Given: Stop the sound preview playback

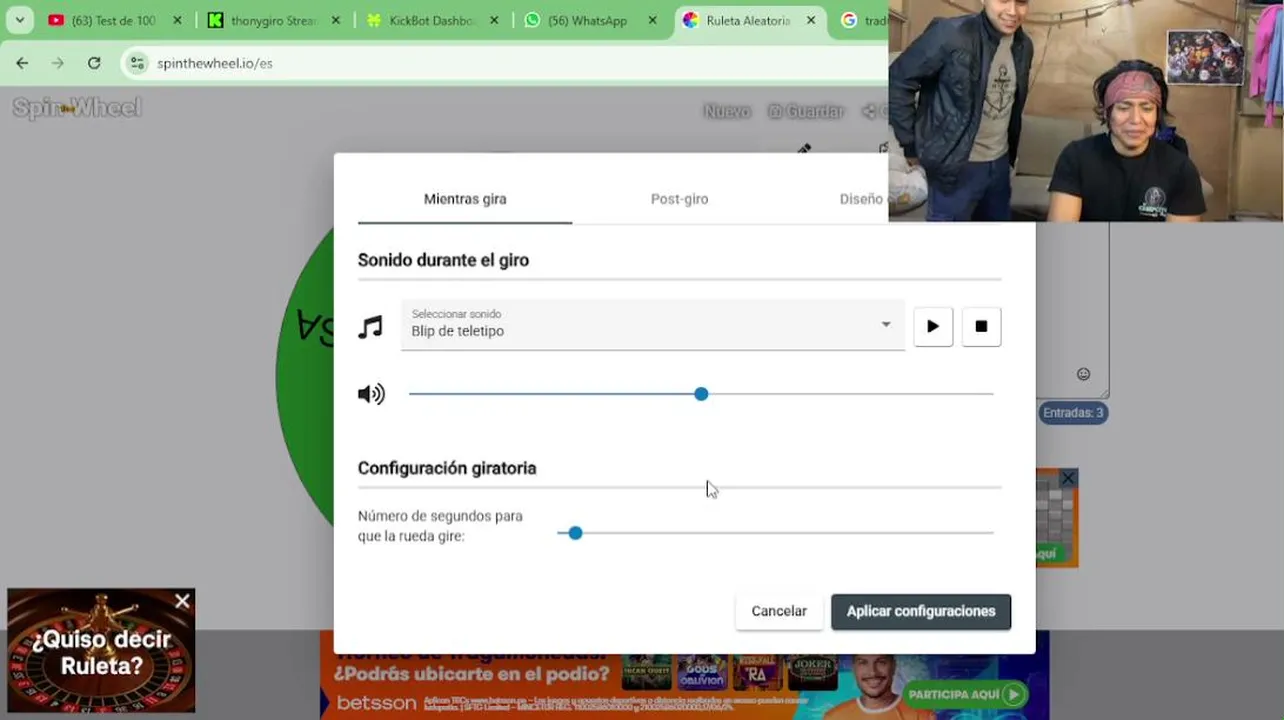Looking at the screenshot, I should coord(981,326).
